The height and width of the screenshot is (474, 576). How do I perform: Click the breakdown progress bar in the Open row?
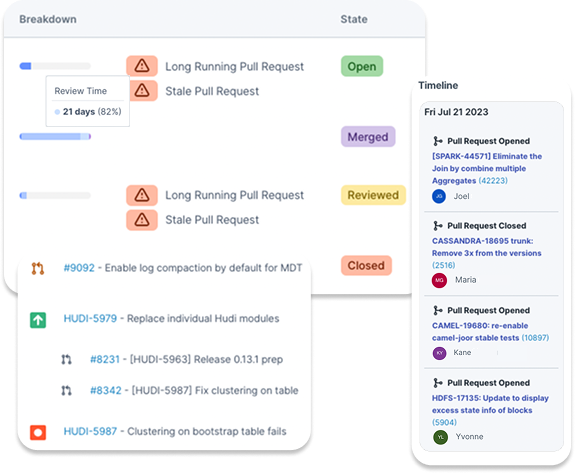(55, 66)
